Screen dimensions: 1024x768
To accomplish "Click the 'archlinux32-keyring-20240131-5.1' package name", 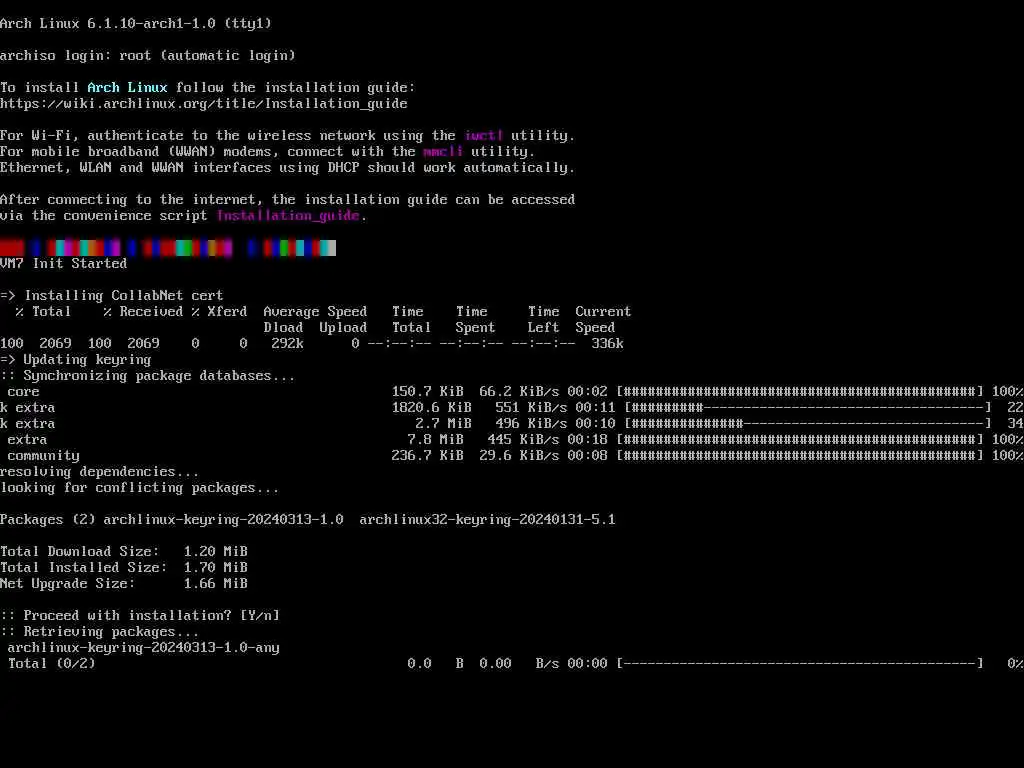I will (x=487, y=519).
